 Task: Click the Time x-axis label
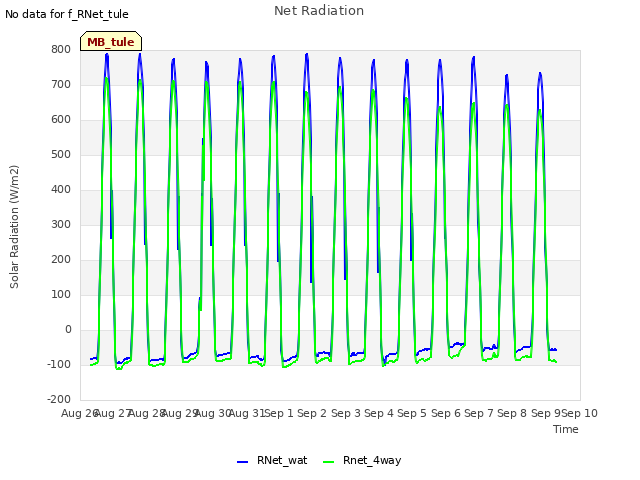(566, 429)
